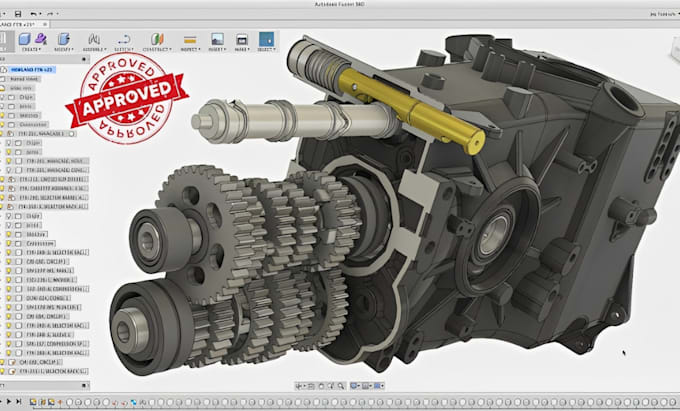The width and height of the screenshot is (680, 411).
Task: Click the Make 3D print tool icon
Action: pyautogui.click(x=242, y=40)
